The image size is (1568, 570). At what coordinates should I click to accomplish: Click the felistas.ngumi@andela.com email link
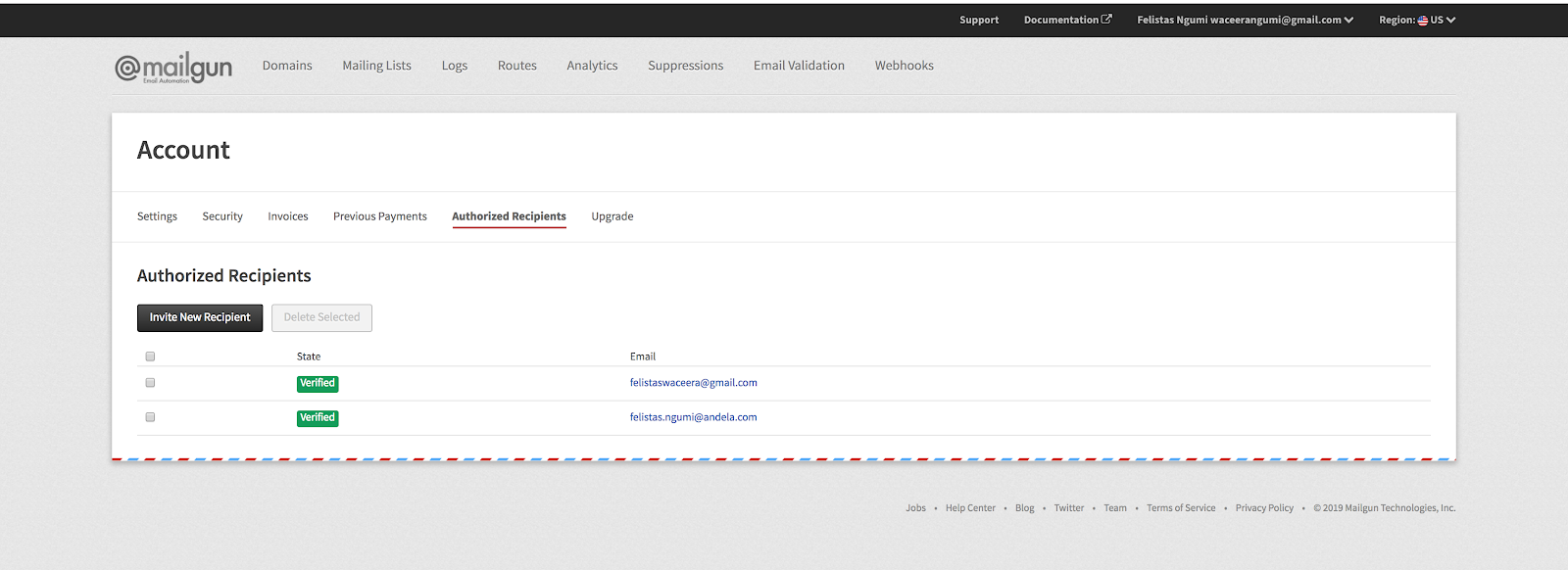693,417
